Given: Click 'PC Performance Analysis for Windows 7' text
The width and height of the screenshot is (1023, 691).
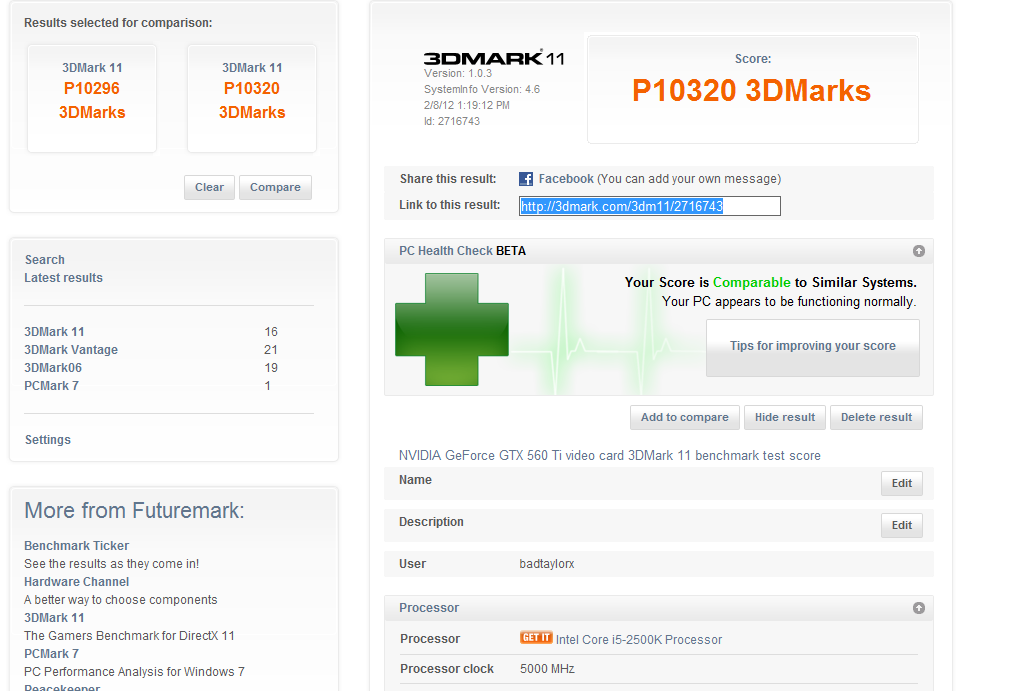Looking at the screenshot, I should [134, 671].
